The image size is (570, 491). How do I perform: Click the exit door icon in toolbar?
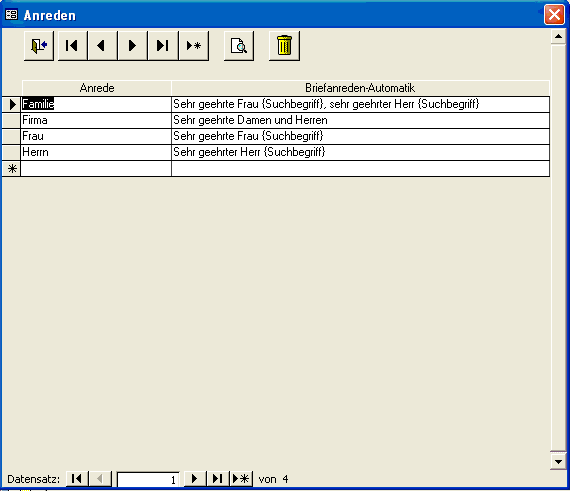click(x=39, y=46)
